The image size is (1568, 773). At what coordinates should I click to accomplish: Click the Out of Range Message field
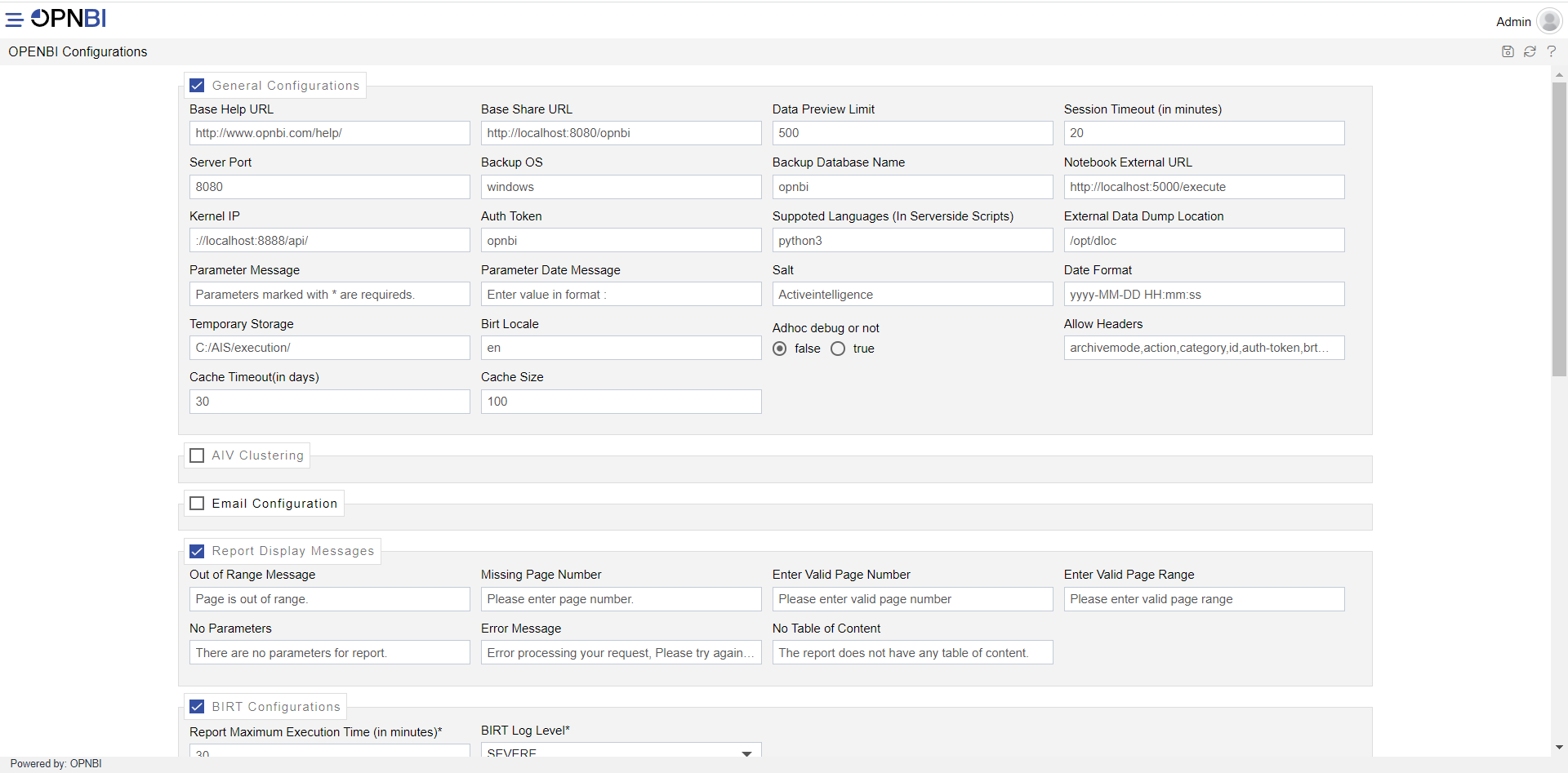click(330, 599)
